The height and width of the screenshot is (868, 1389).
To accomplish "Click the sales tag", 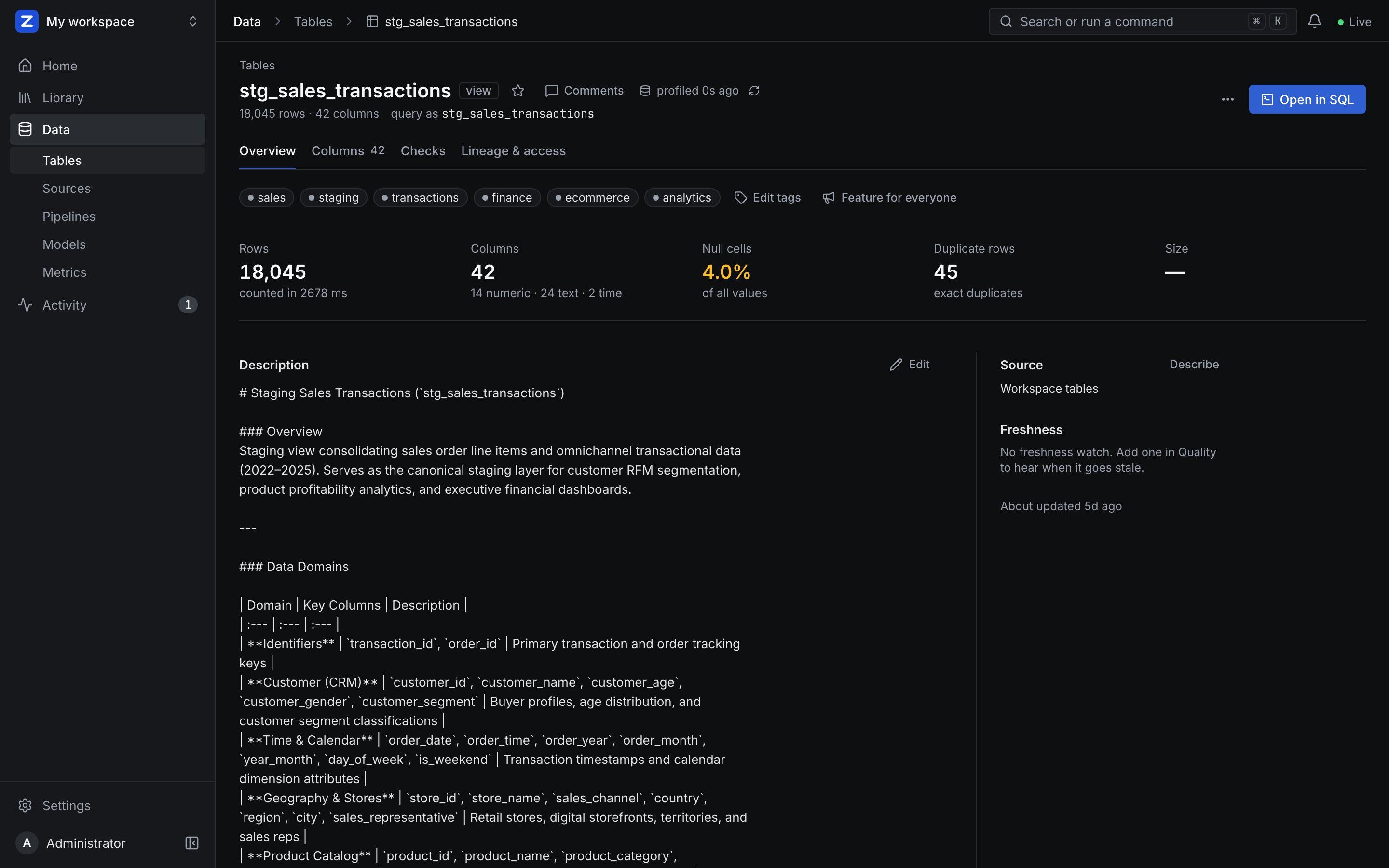I will coord(266,198).
